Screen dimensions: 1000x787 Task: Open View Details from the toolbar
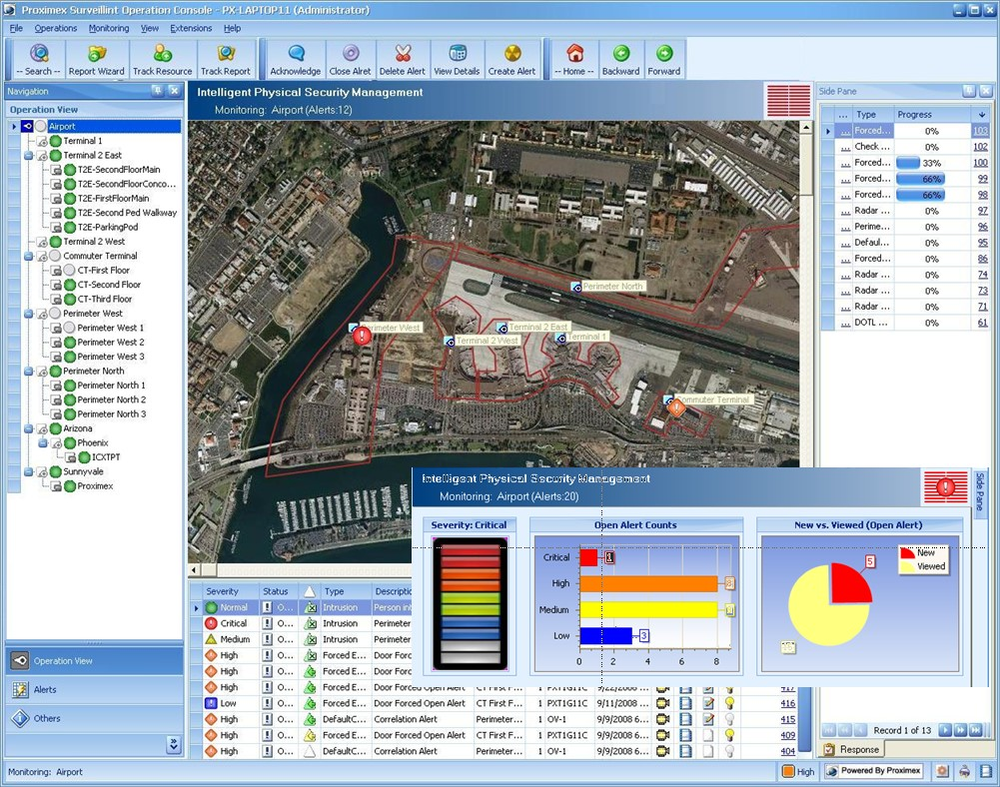click(x=457, y=58)
